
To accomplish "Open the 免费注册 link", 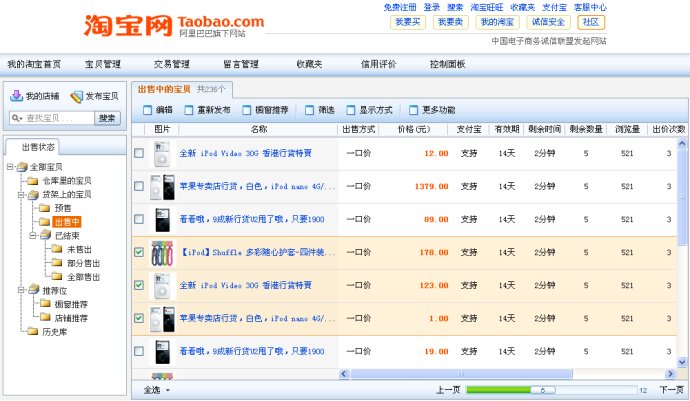I will coord(400,7).
